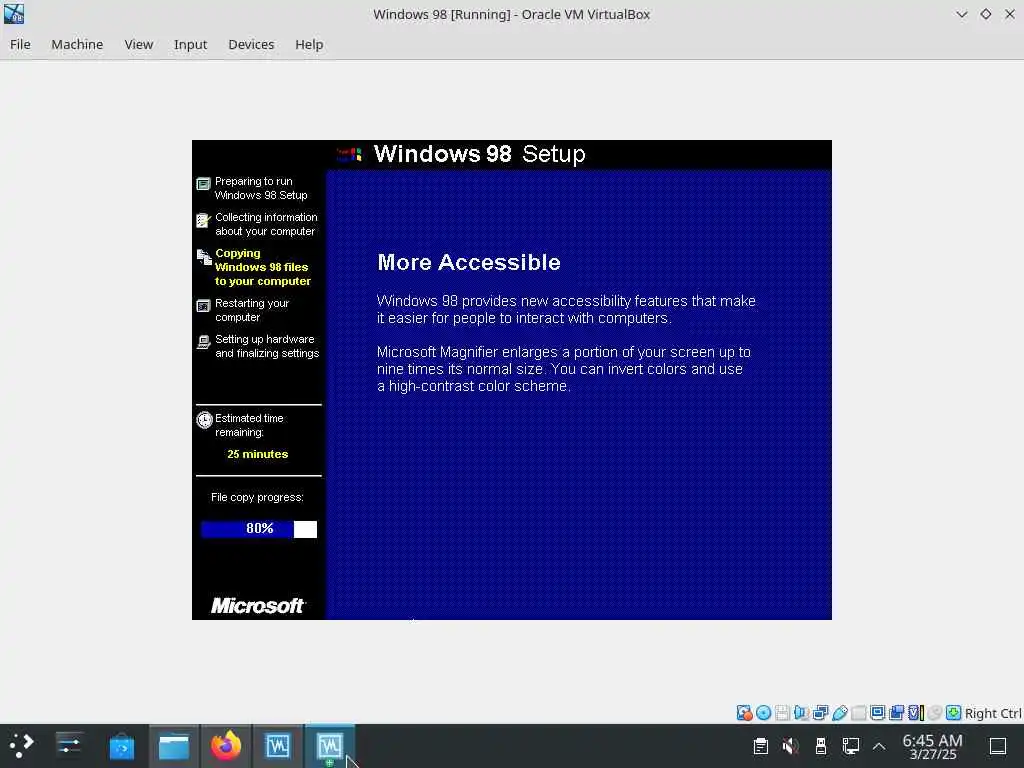
Task: Open the Help menu
Action: point(309,44)
